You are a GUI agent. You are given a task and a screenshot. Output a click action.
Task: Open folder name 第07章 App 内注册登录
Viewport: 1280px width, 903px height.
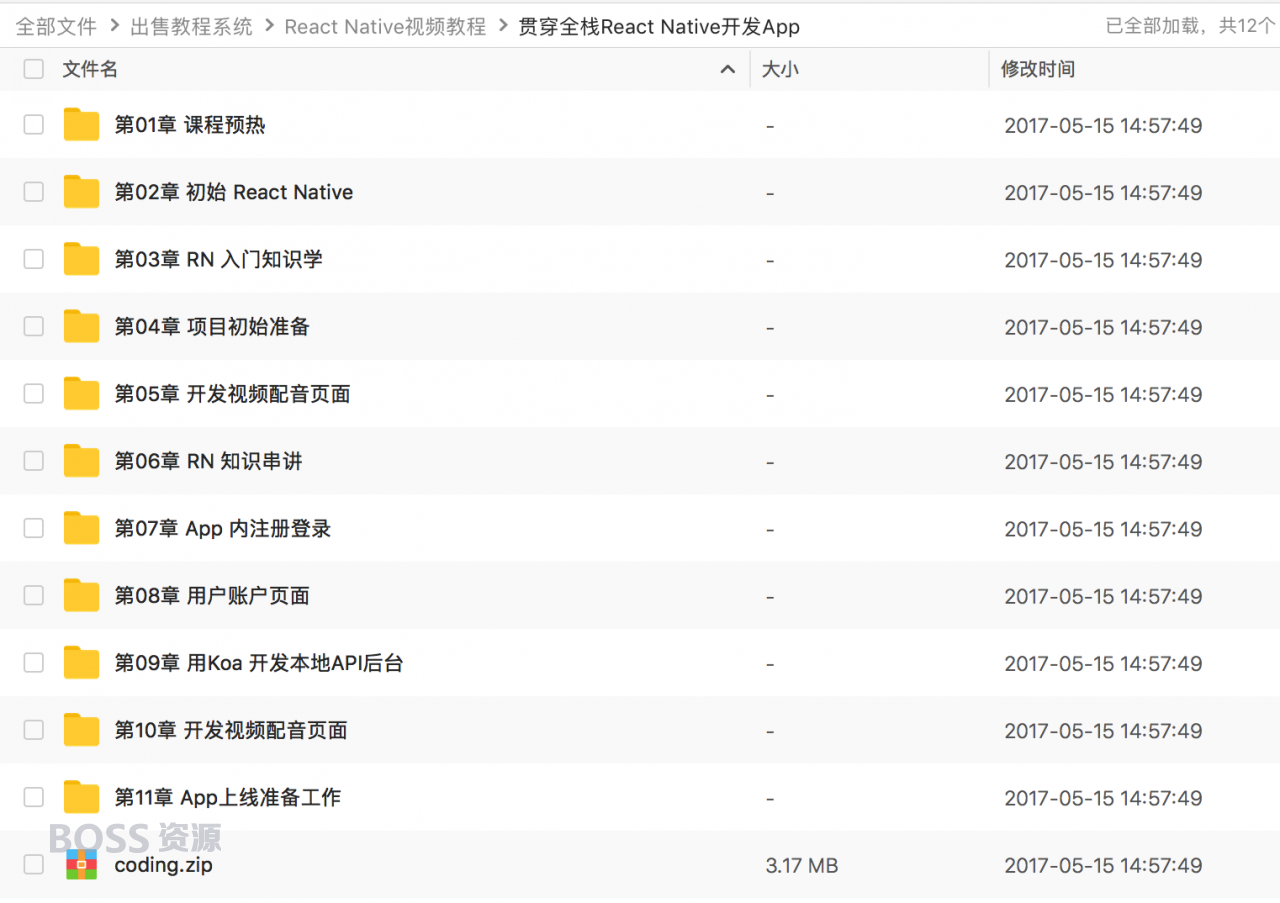pyautogui.click(x=223, y=528)
